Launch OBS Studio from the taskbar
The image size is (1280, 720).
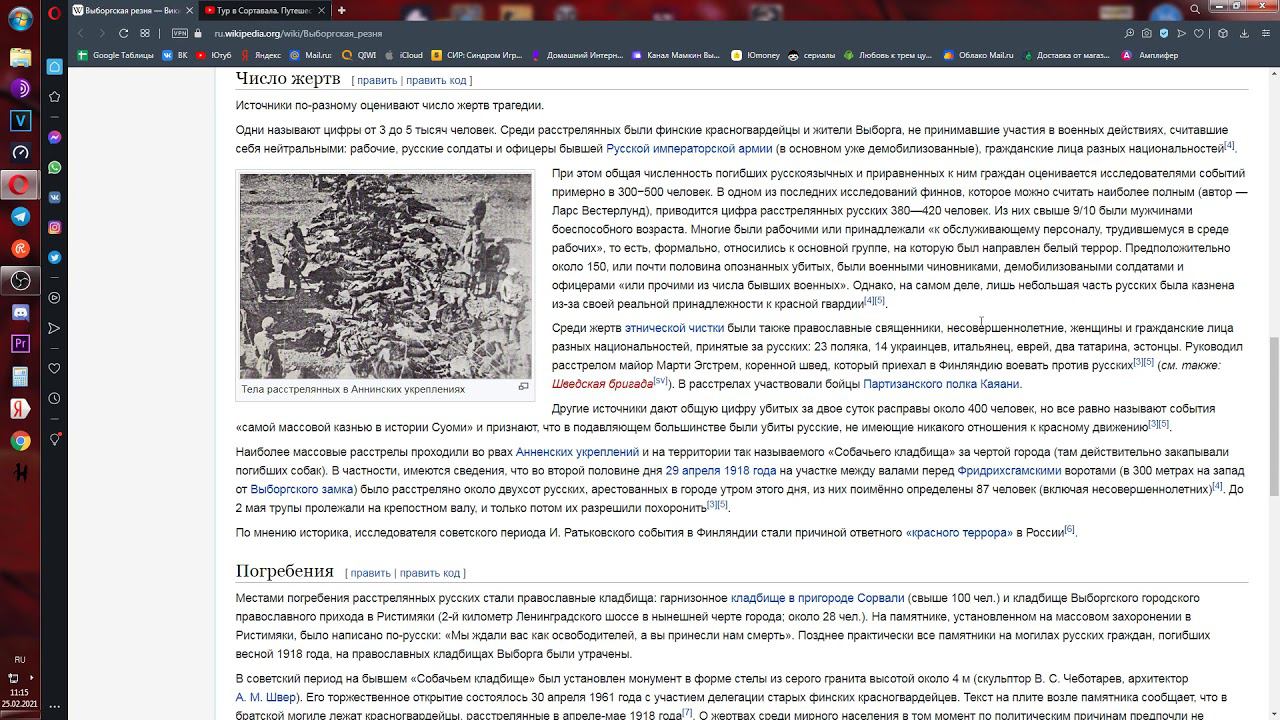20,280
